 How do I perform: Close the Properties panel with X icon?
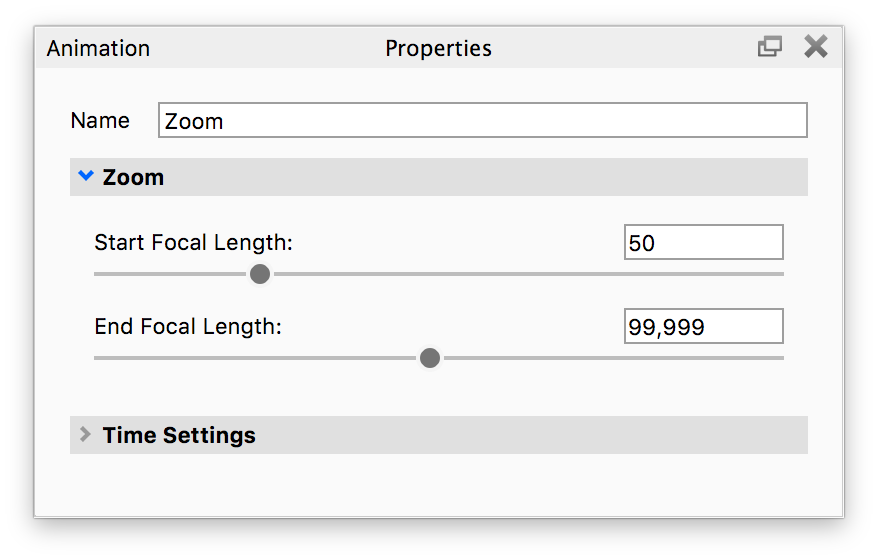point(816,47)
